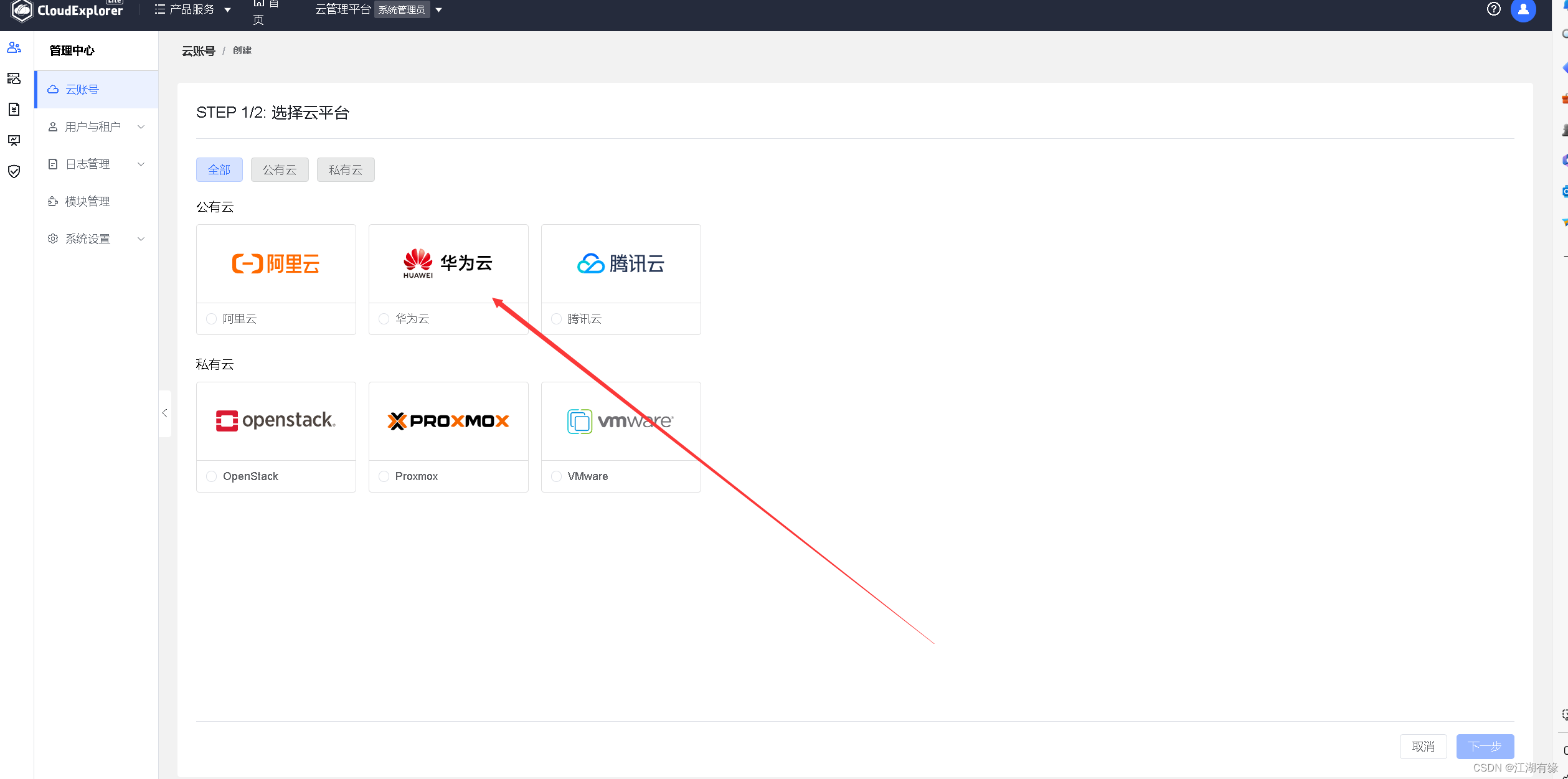Open the server management rail icon
The image size is (1568, 779).
(x=14, y=78)
